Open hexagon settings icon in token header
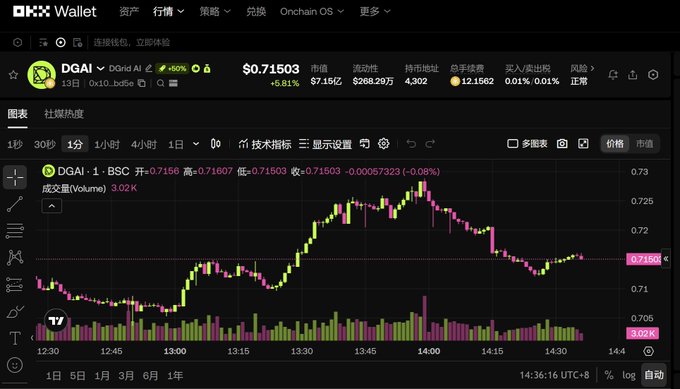The width and height of the screenshot is (680, 389). [653, 75]
